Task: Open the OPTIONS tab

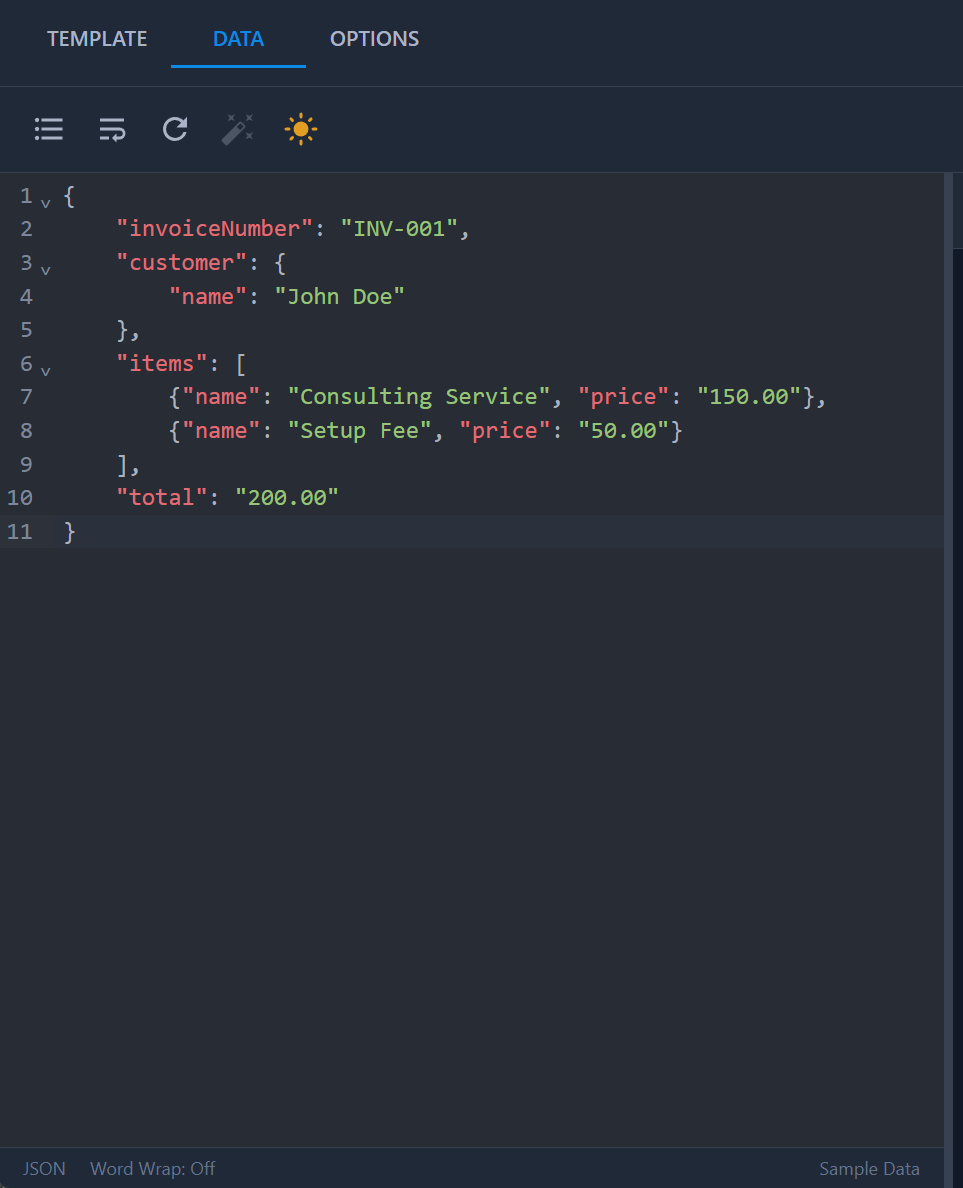Action: click(374, 38)
